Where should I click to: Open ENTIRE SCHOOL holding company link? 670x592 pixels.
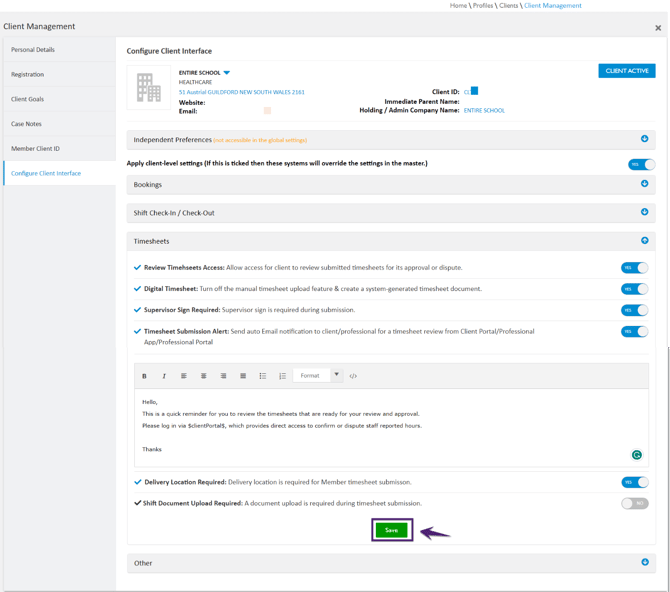(x=484, y=111)
